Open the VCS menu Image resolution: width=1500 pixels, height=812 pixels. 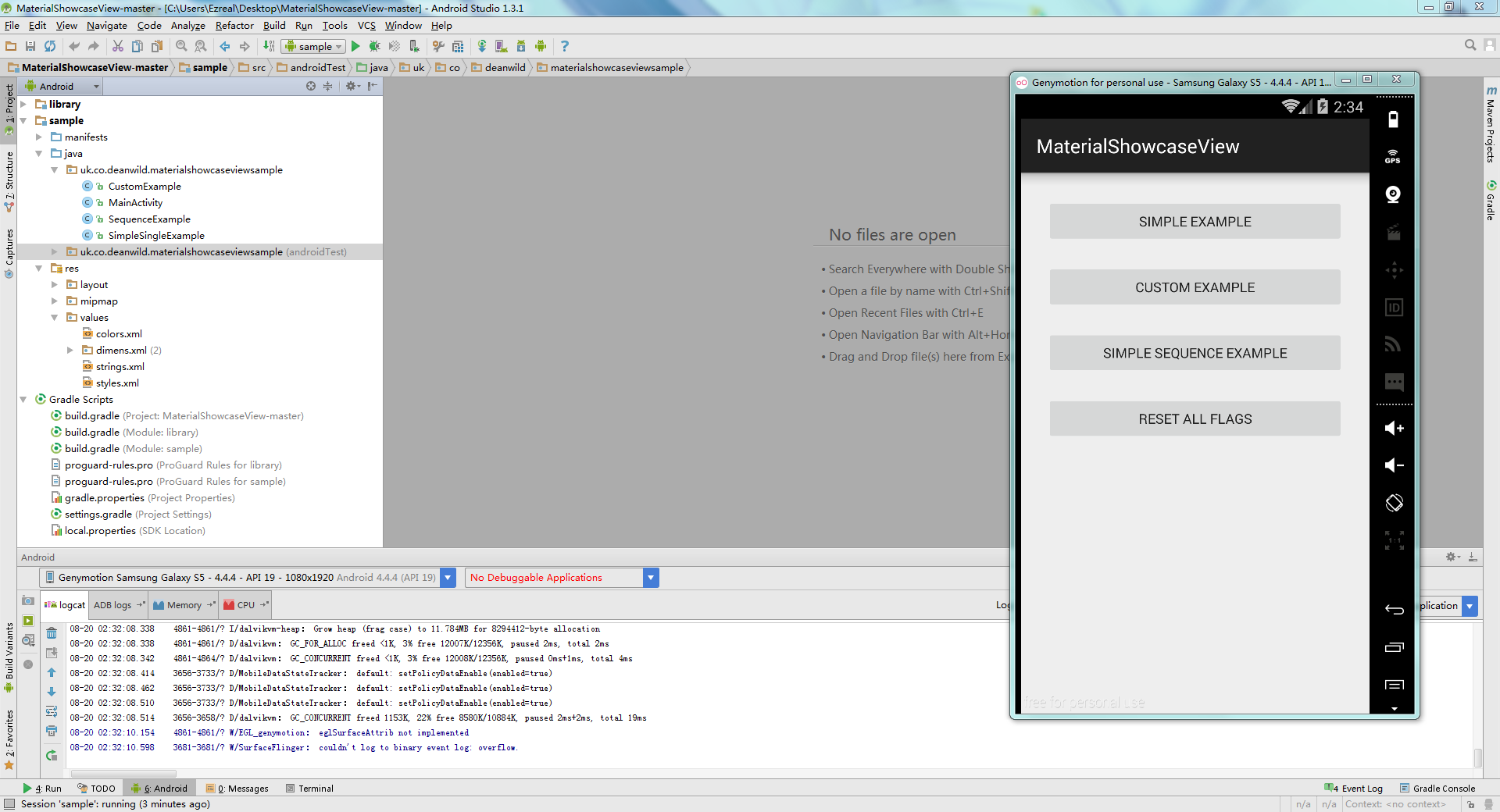coord(366,25)
